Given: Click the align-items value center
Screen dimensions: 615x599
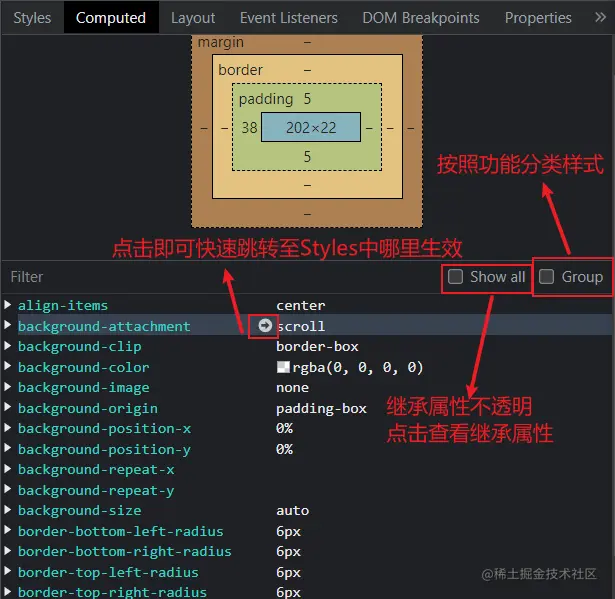Looking at the screenshot, I should click(x=301, y=306).
